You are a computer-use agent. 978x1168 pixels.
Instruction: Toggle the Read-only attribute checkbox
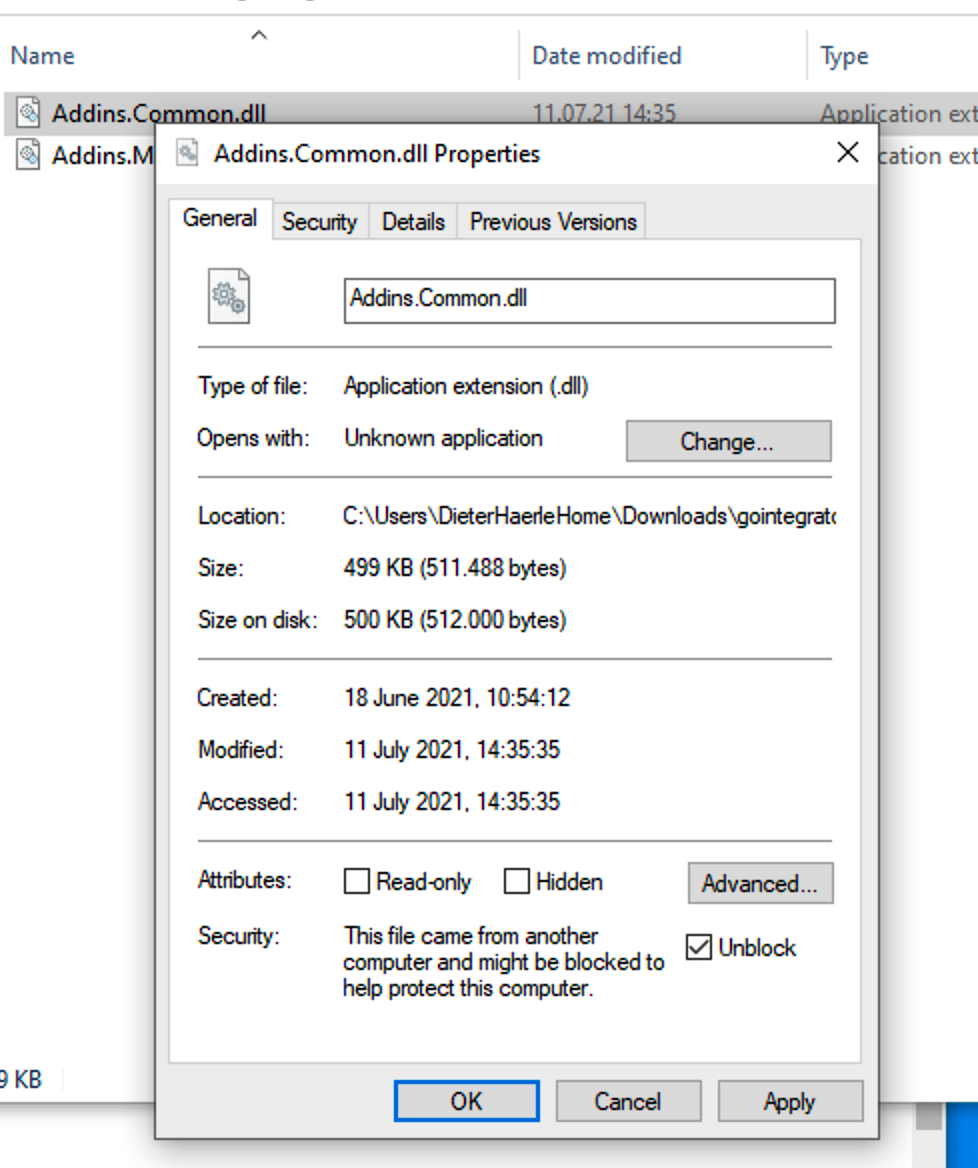click(x=357, y=880)
